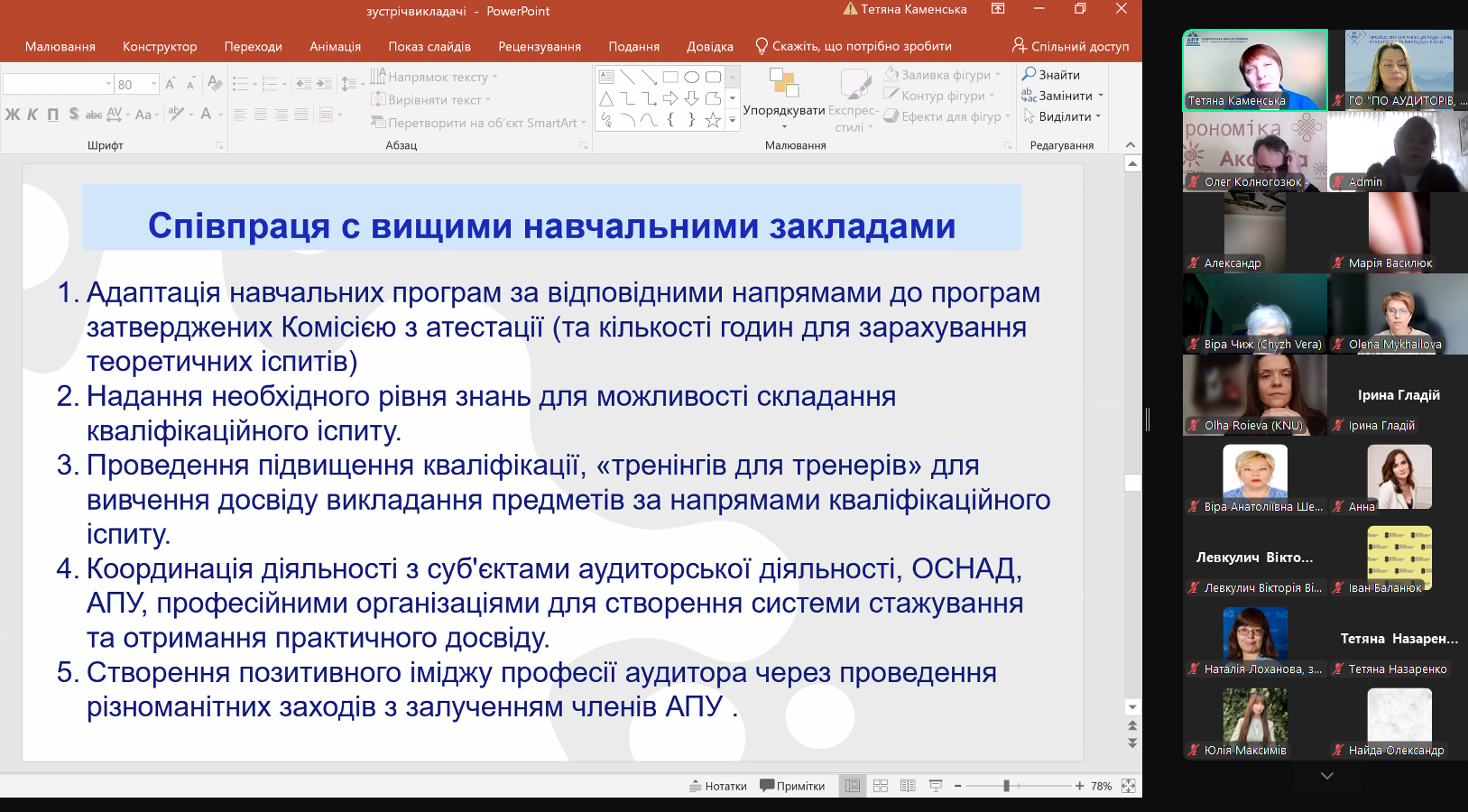Choose the right arrow shape
The width and height of the screenshot is (1468, 812).
click(670, 98)
